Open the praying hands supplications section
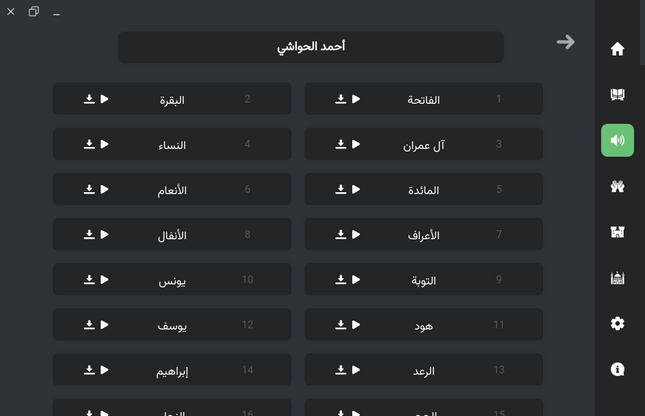Image resolution: width=645 pixels, height=416 pixels. pos(617,186)
